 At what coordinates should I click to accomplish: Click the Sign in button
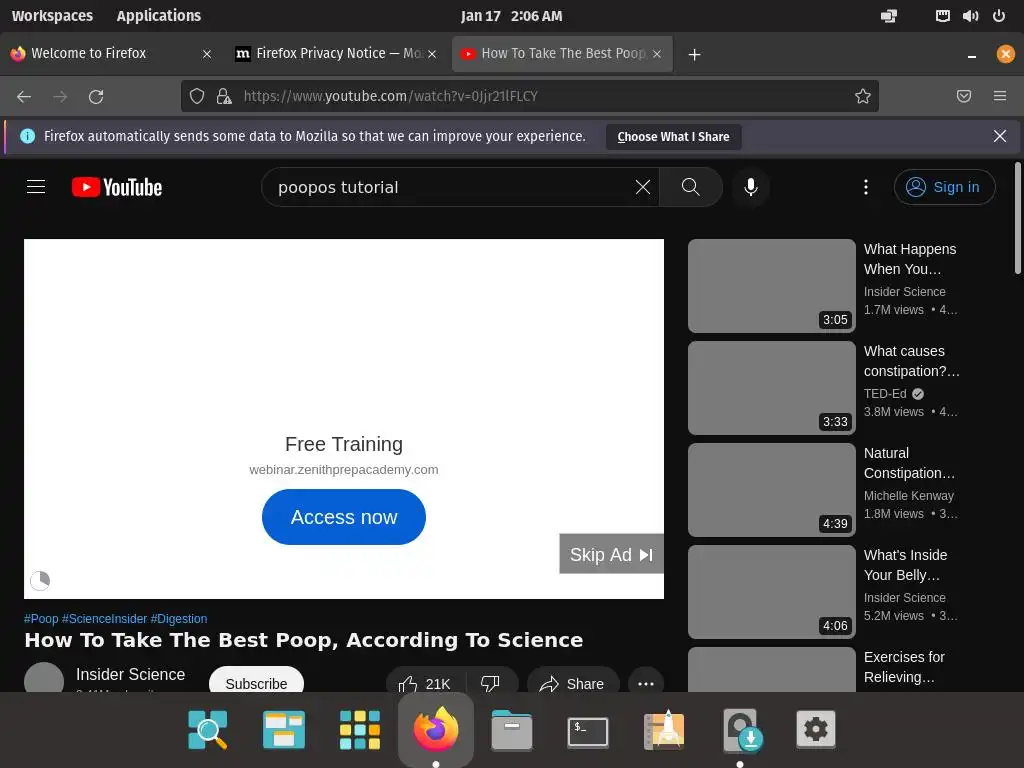(x=944, y=187)
